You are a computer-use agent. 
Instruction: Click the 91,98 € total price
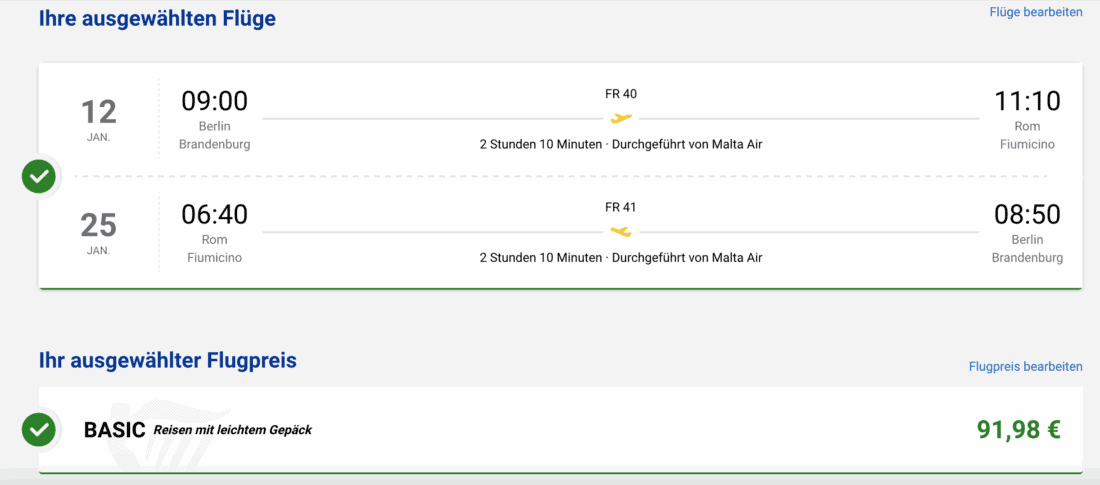click(x=1018, y=430)
